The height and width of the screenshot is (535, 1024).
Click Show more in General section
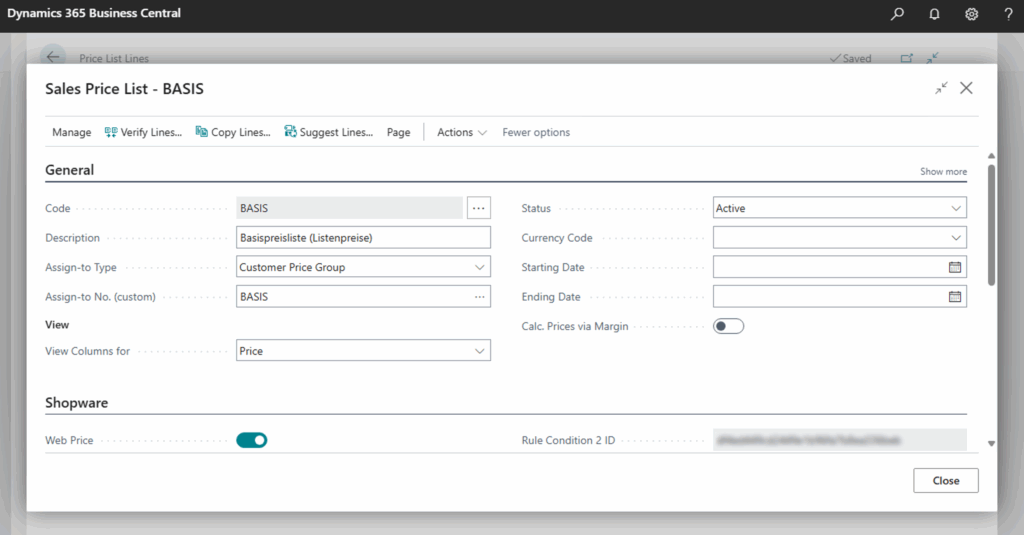(x=944, y=171)
